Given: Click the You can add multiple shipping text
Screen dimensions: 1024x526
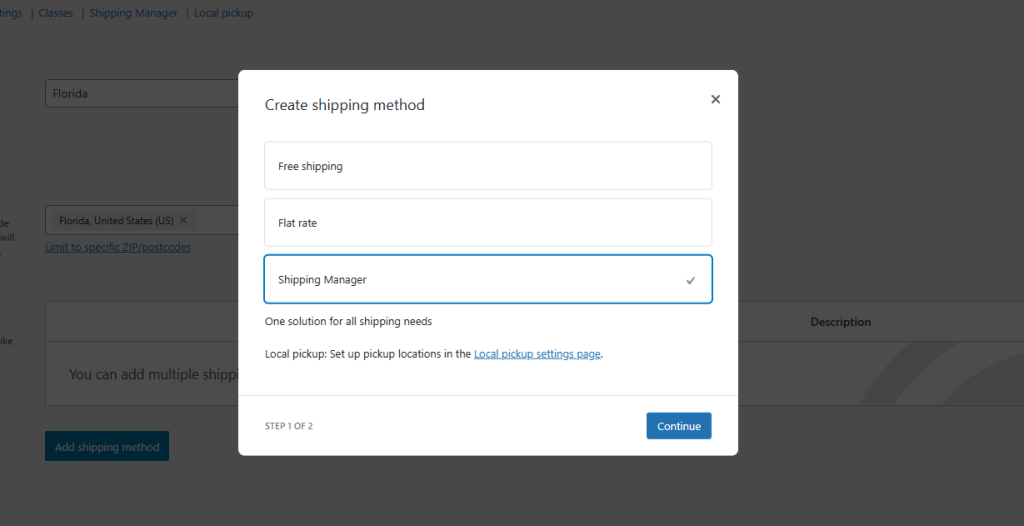Looking at the screenshot, I should [152, 374].
